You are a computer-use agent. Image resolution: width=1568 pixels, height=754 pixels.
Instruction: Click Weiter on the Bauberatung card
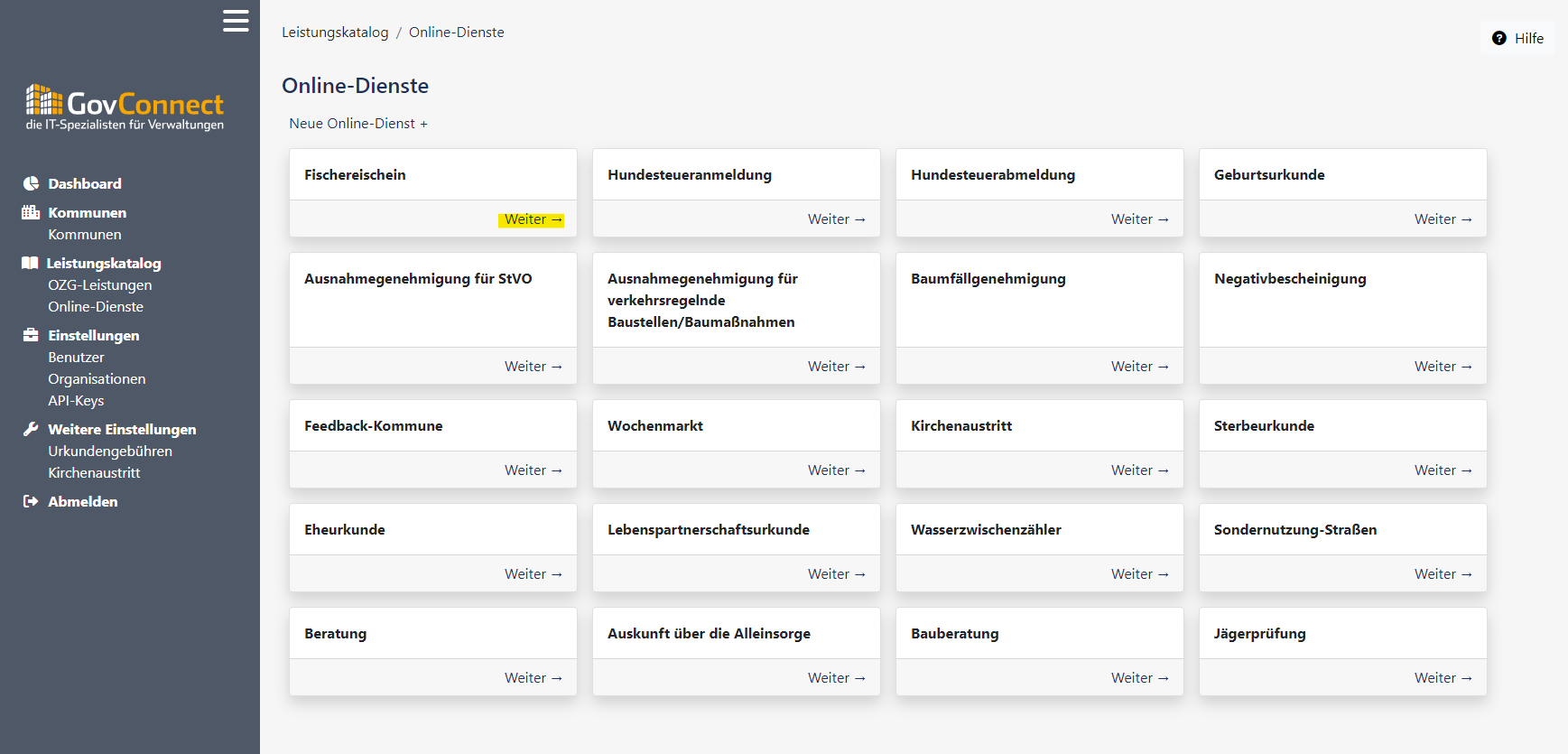click(1140, 678)
